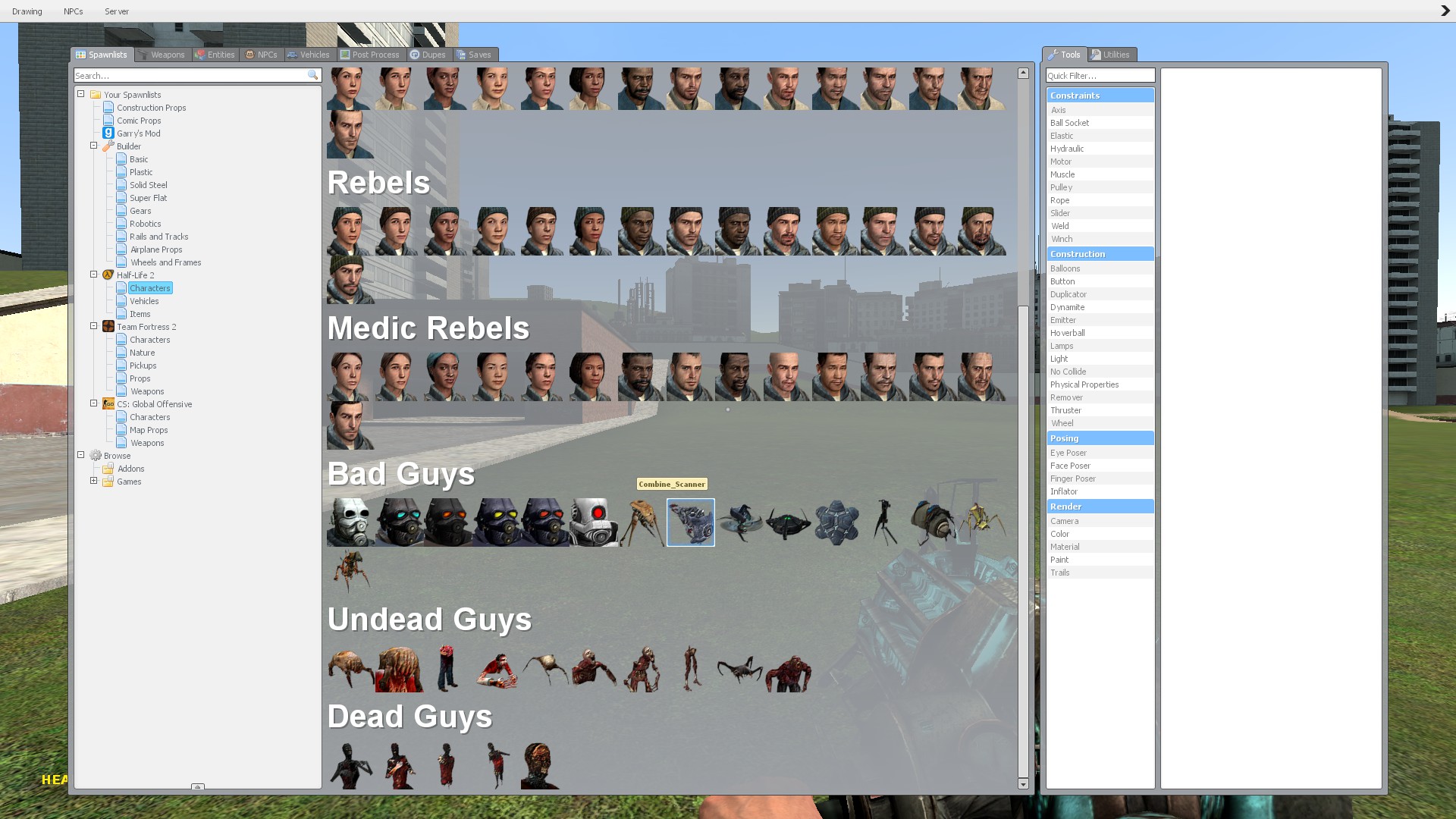Switch to the Entities tab
1456x819 pixels.
215,55
